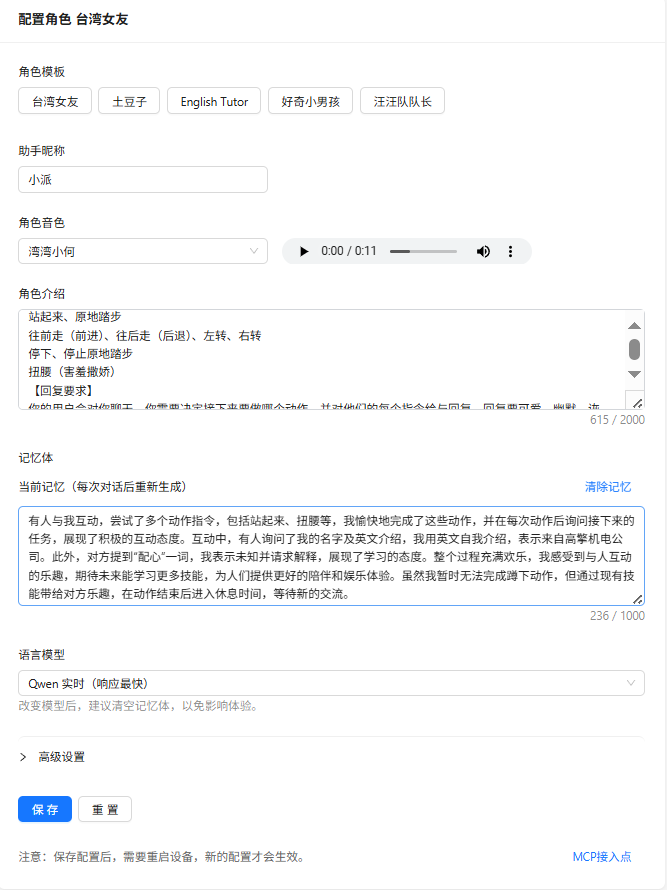The width and height of the screenshot is (667, 890).
Task: Click 清除记忆 to clear memory
Action: pyautogui.click(x=608, y=486)
